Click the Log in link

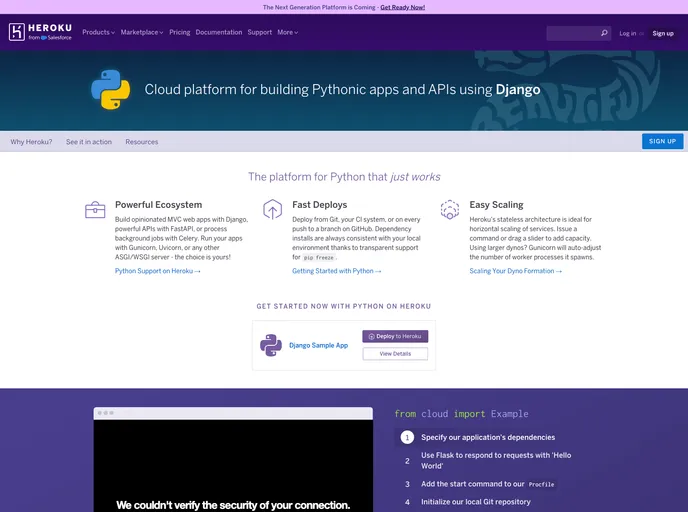click(x=627, y=33)
